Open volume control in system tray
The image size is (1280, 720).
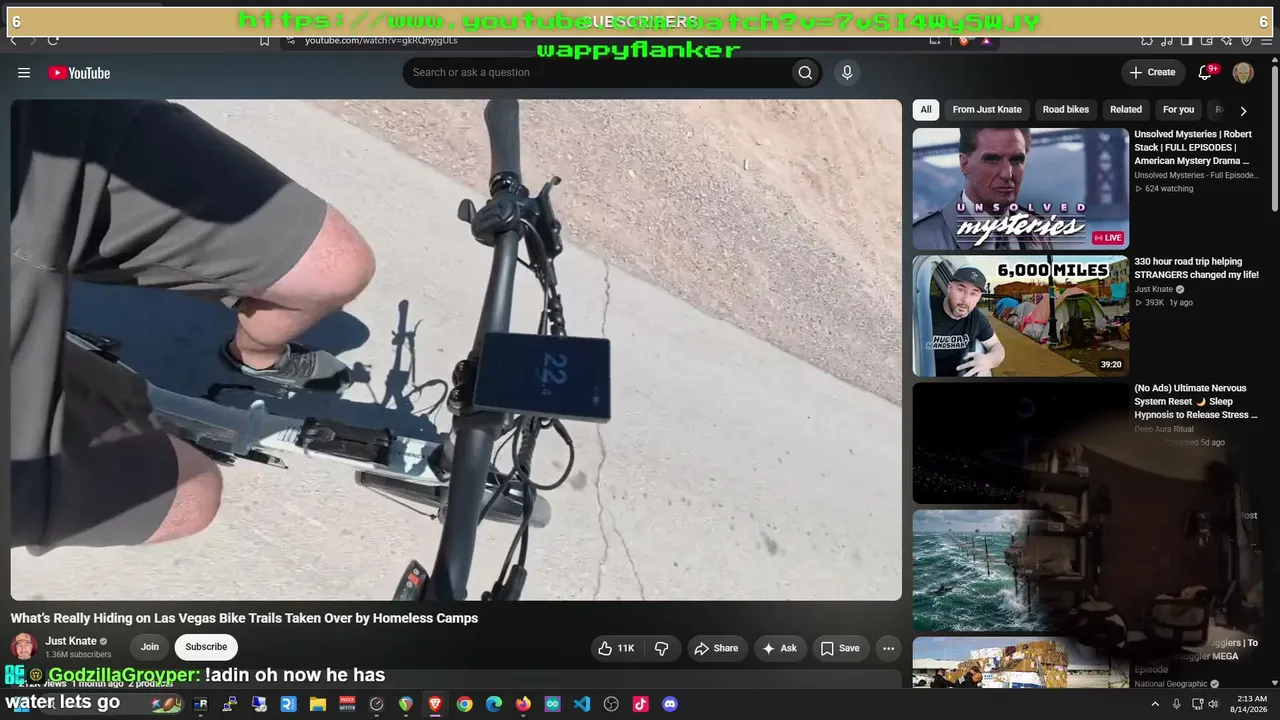coord(1214,704)
